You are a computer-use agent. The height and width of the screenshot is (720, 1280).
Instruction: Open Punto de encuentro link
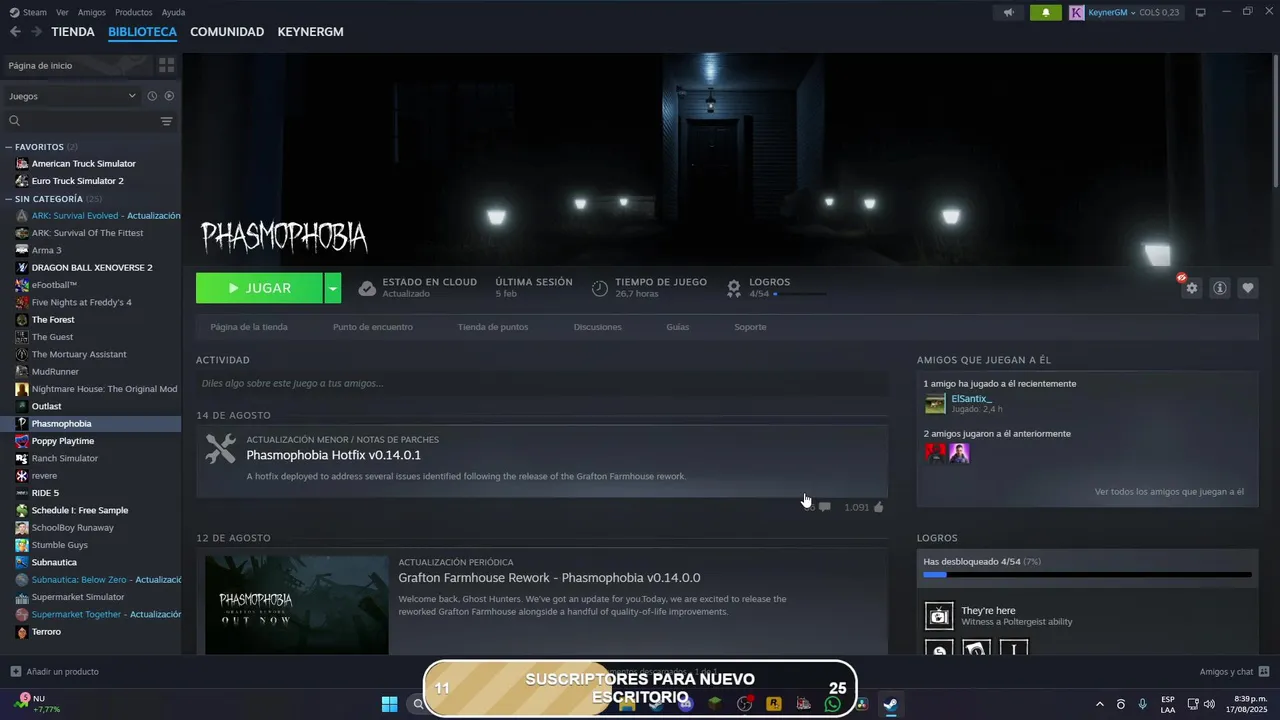373,327
